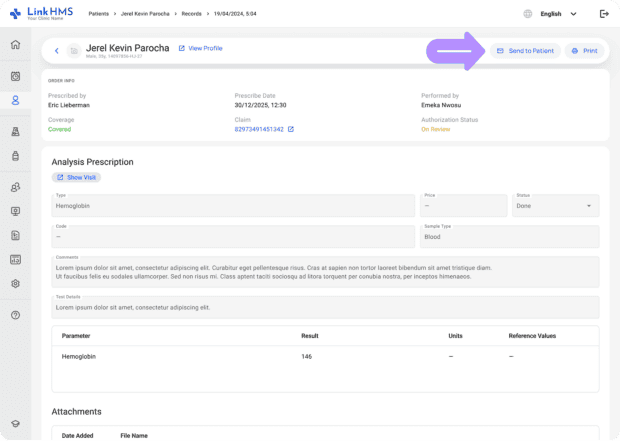Click Send to Patient button
This screenshot has width=620, height=441.
pyautogui.click(x=525, y=51)
